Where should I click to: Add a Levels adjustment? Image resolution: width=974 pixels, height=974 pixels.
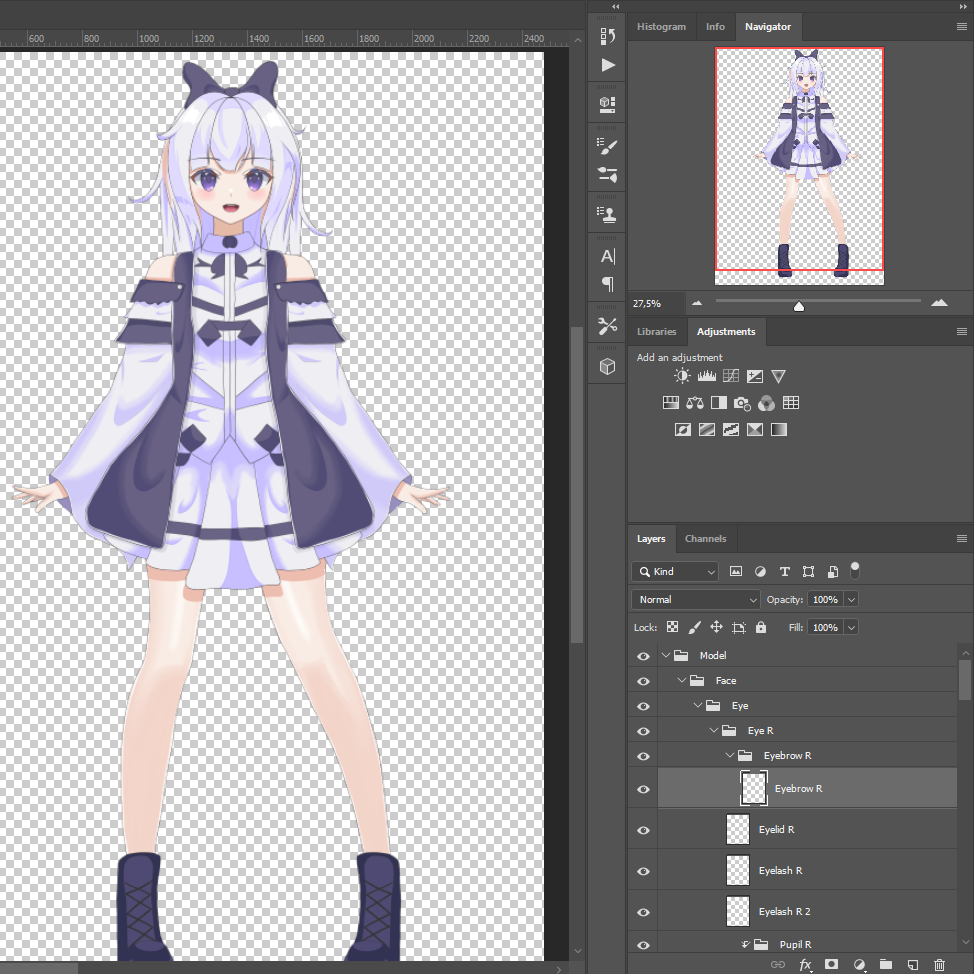coord(707,377)
